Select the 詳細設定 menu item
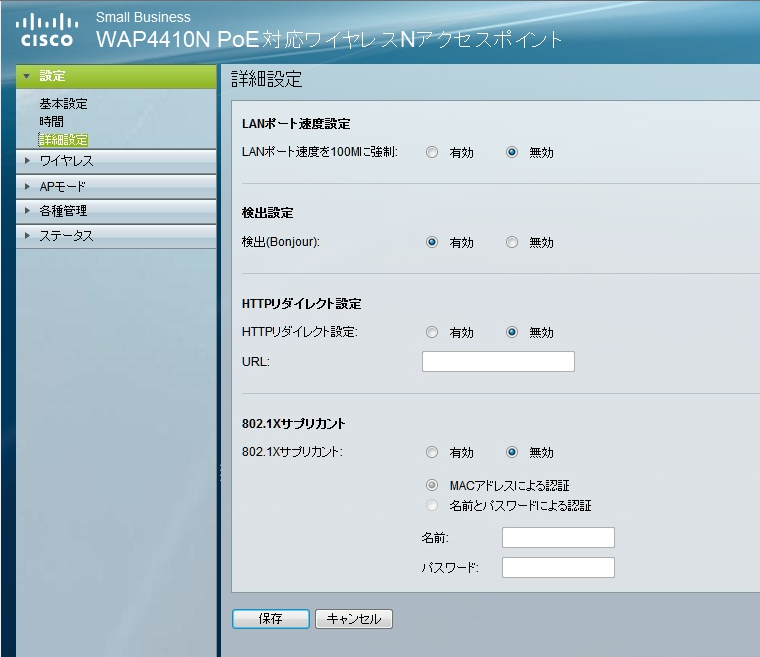 click(x=63, y=140)
